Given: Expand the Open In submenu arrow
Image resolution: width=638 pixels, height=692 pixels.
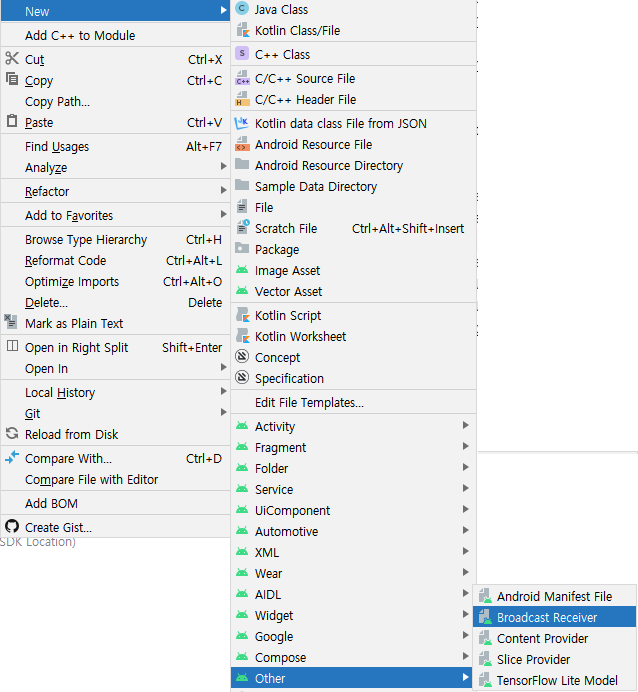Looking at the screenshot, I should pyautogui.click(x=224, y=368).
